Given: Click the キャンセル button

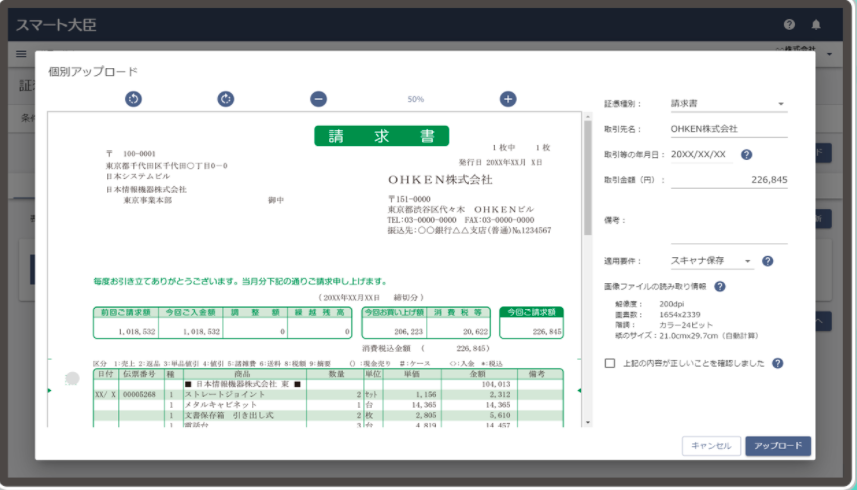Looking at the screenshot, I should (711, 446).
